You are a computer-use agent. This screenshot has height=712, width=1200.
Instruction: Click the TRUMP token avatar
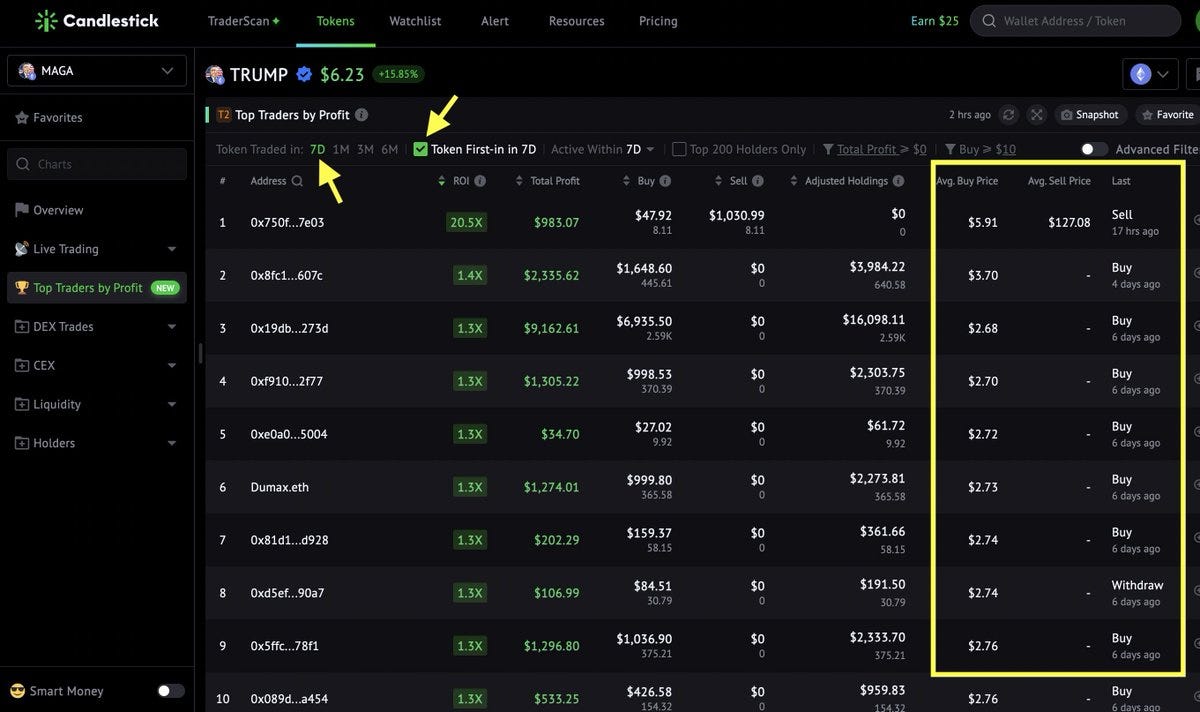[214, 75]
